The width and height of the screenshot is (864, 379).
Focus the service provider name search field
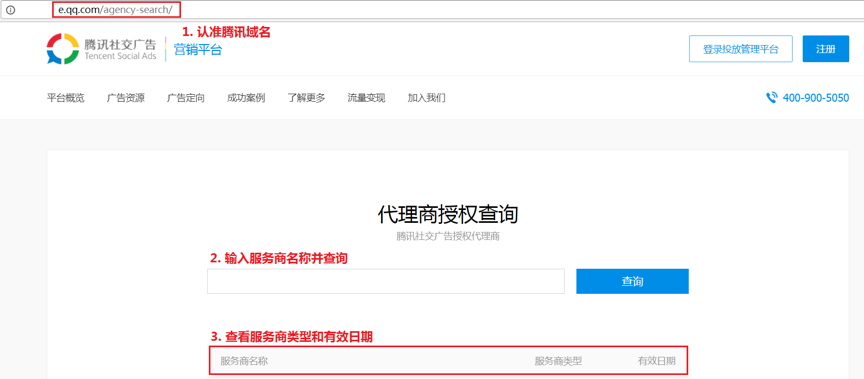click(386, 281)
